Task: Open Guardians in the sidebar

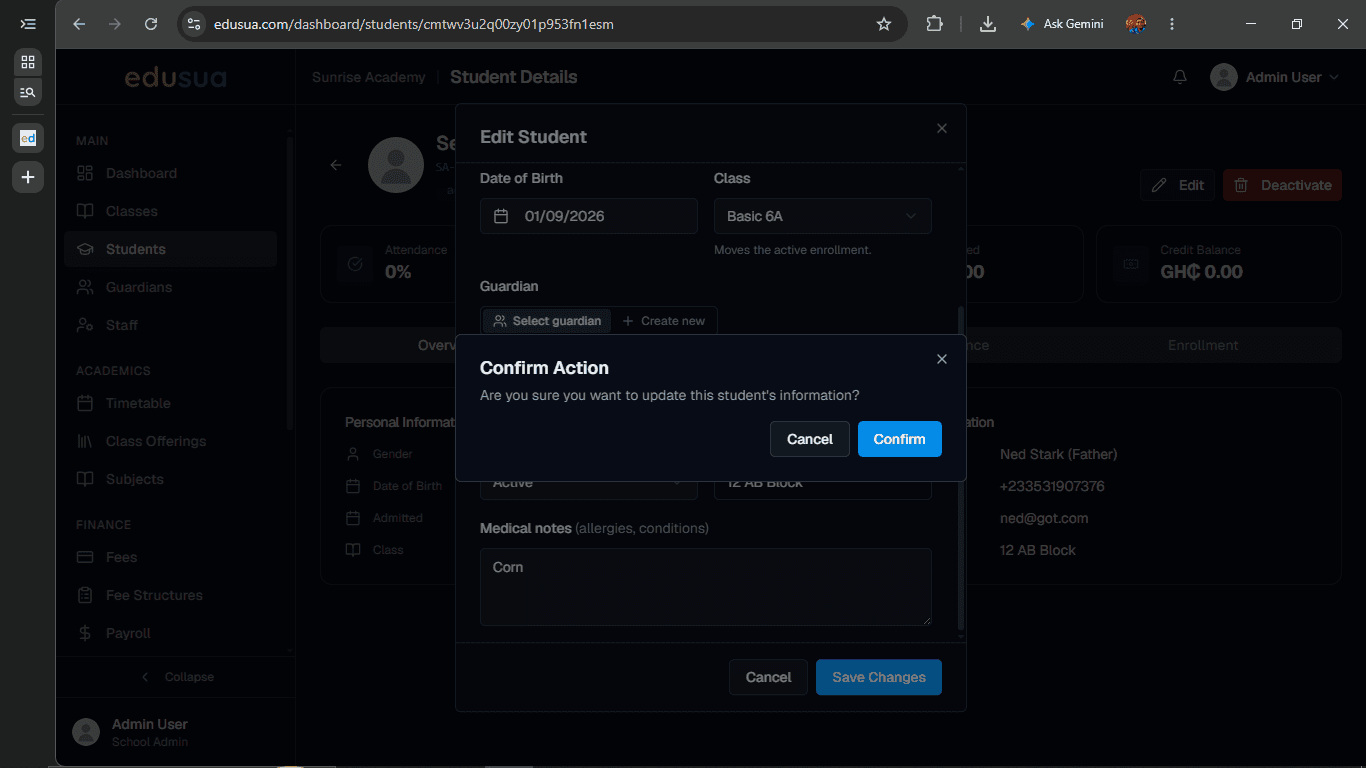Action: (170, 287)
